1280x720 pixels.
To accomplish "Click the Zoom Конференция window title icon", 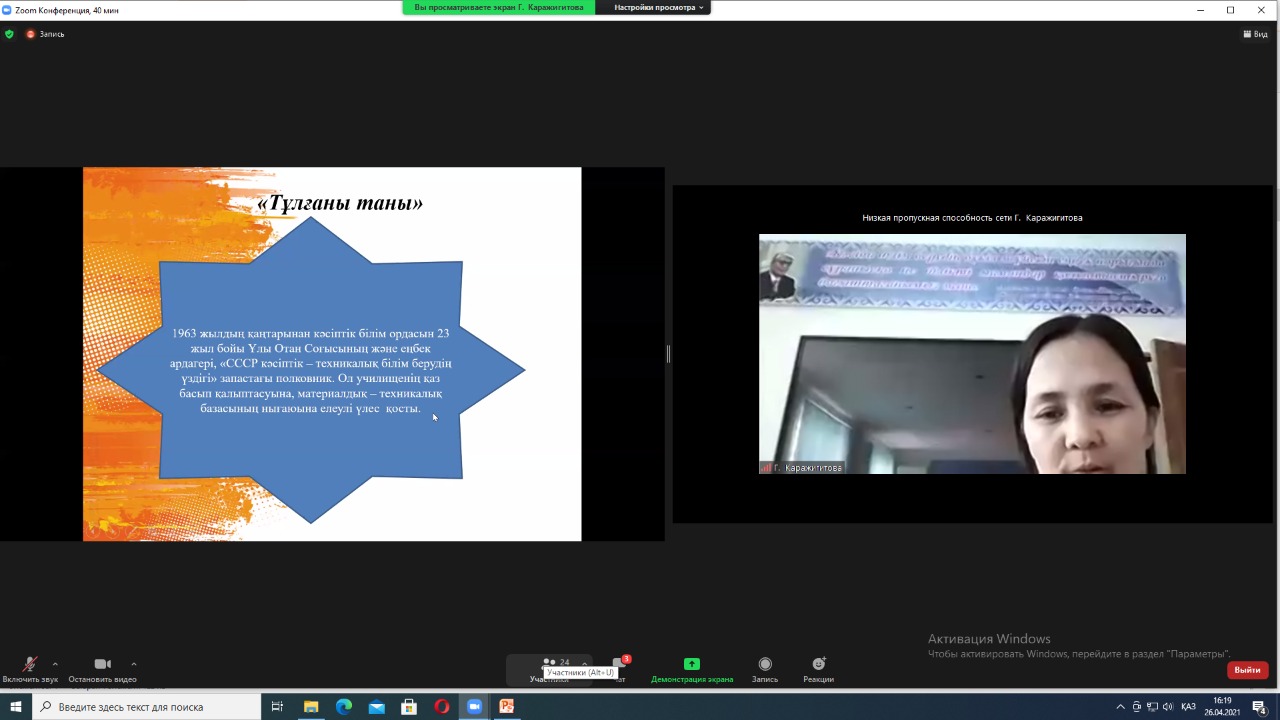I will [7, 9].
